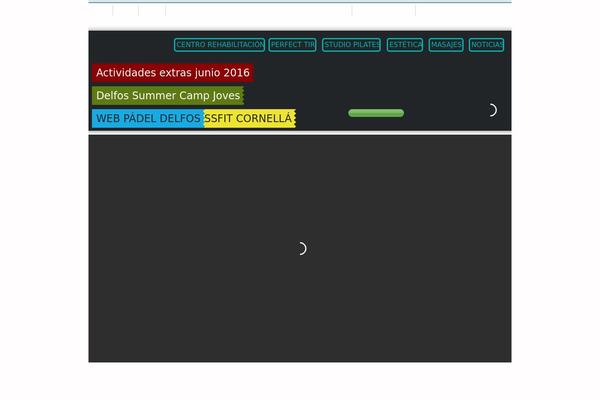Screen dimensions: 600x400
Task: Go to the Studio Pilates section
Action: pyautogui.click(x=351, y=45)
